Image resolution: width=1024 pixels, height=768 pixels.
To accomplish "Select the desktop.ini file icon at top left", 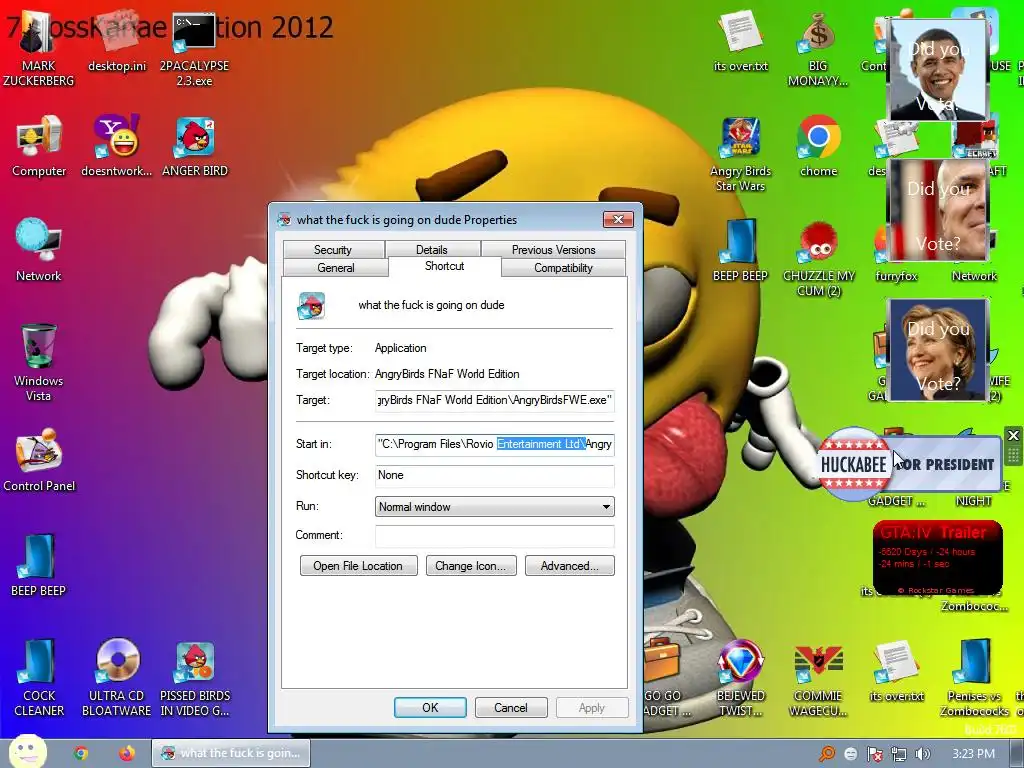I will pyautogui.click(x=117, y=42).
